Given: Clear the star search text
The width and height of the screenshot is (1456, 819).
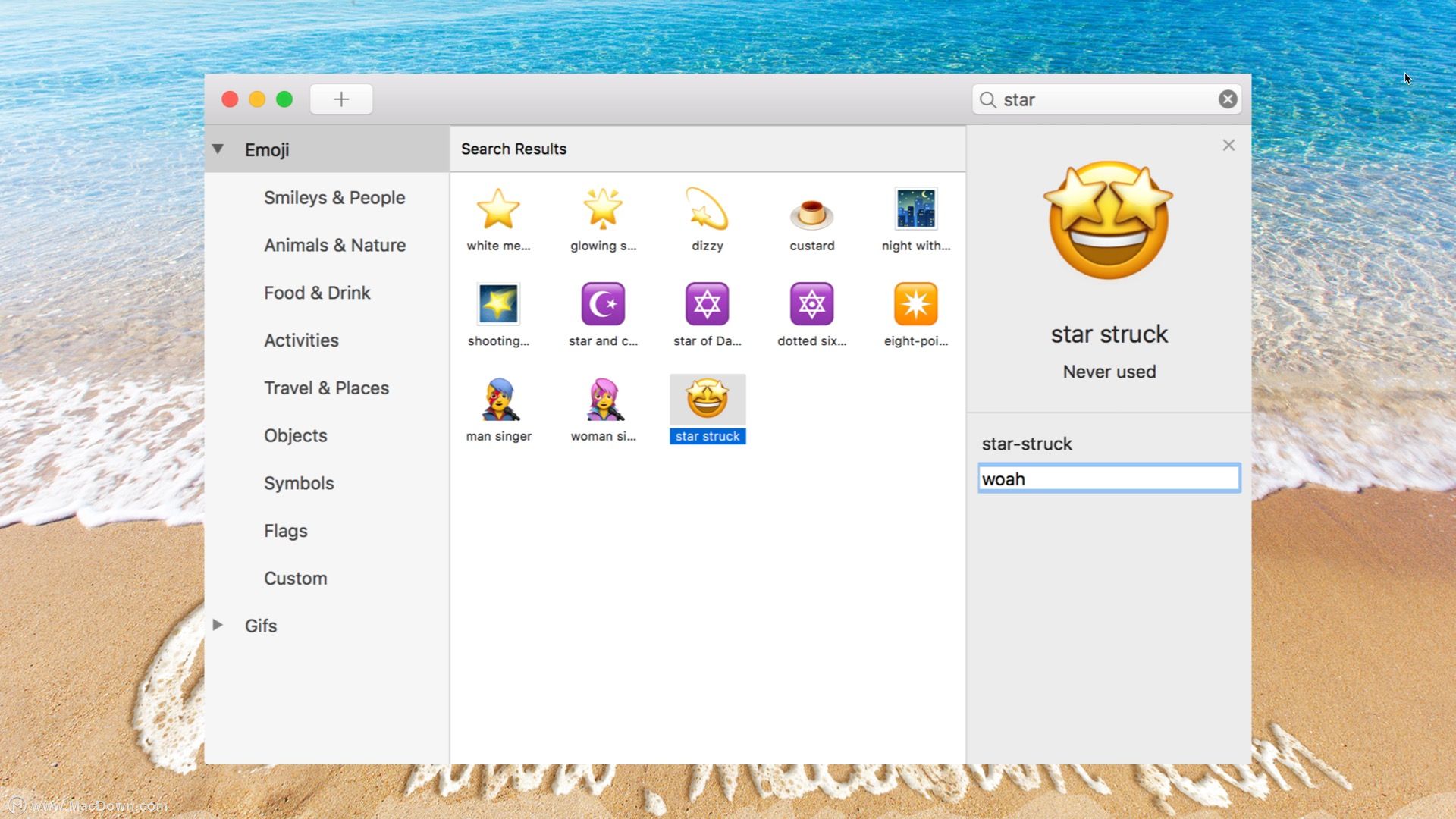Looking at the screenshot, I should click(x=1228, y=99).
